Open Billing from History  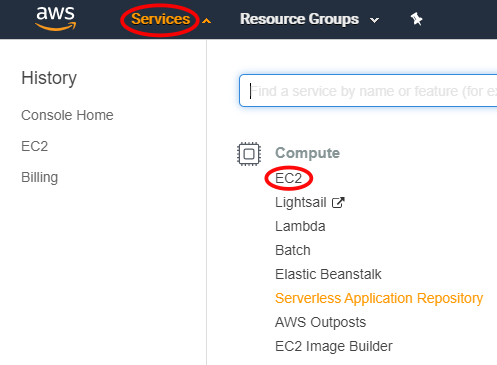40,177
